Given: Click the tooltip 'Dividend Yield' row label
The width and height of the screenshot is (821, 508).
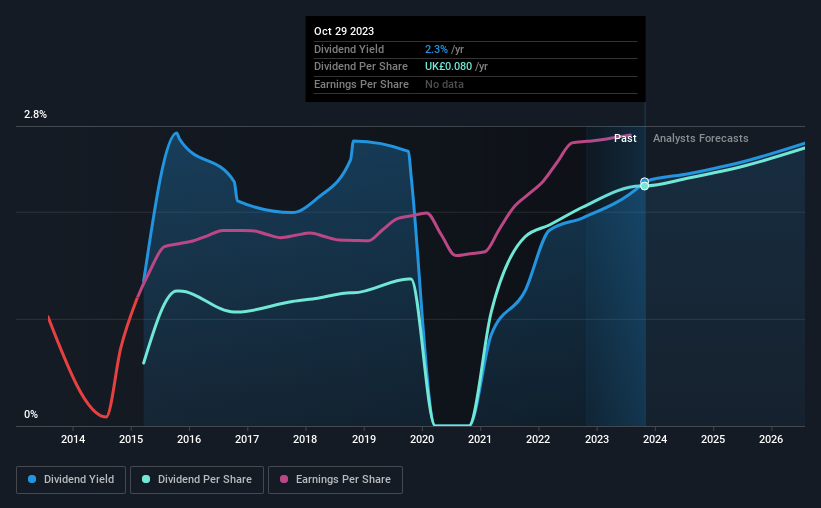Looking at the screenshot, I should [x=349, y=49].
